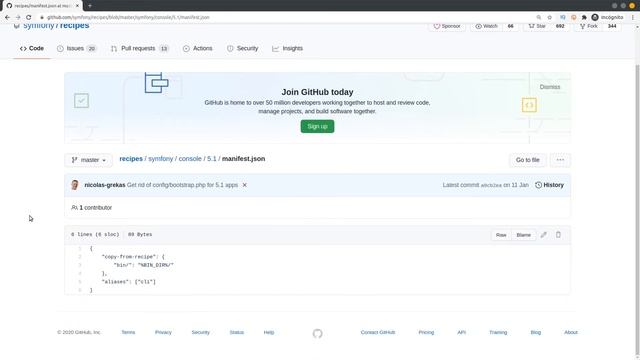Open console breadcrumb folder link
The image size is (640, 360).
click(x=190, y=159)
